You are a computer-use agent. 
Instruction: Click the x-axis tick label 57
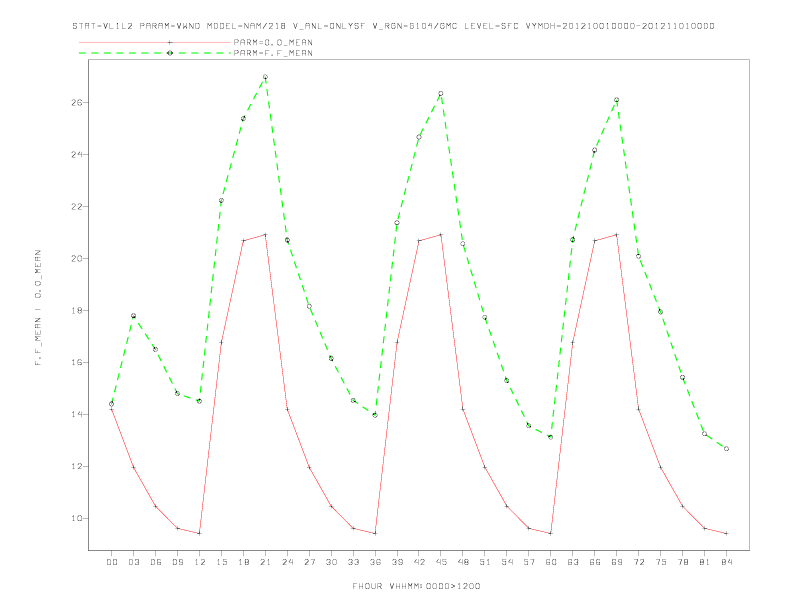coord(529,562)
